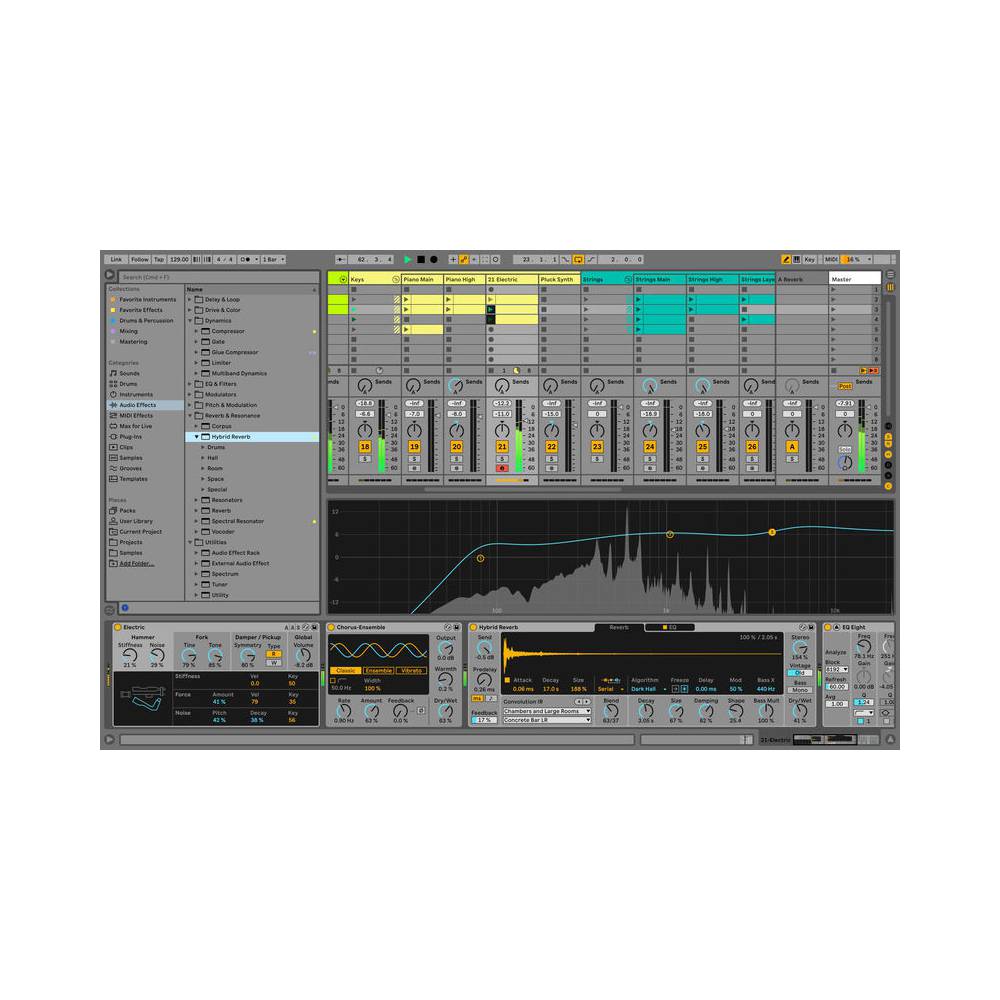
Task: Open the Reverb tab in Hybrid Reverb
Action: (618, 627)
